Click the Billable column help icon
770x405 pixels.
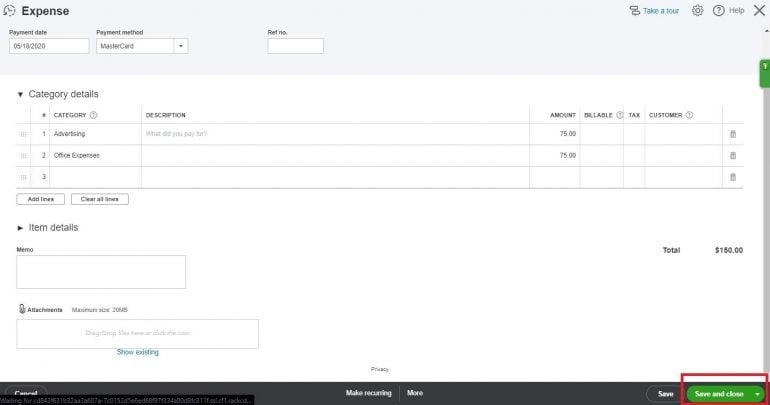(x=619, y=115)
